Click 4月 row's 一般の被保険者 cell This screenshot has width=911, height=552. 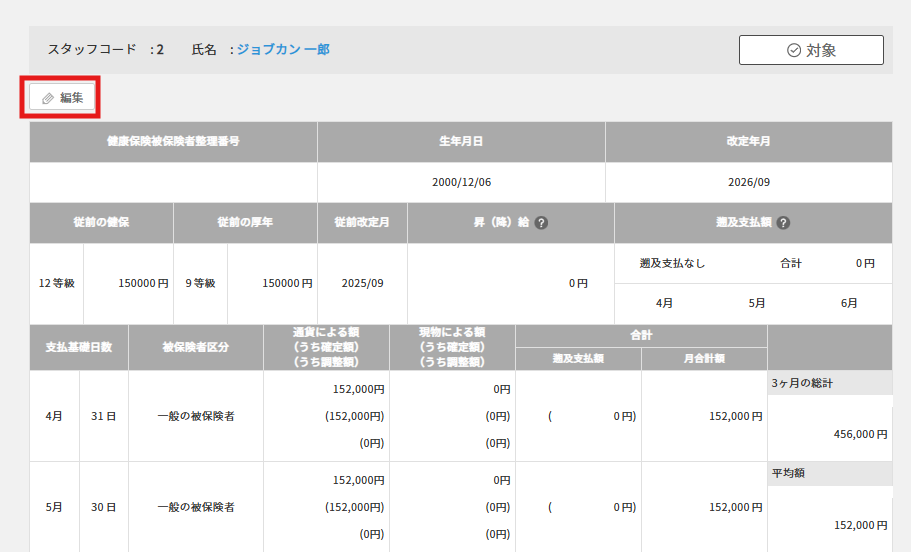coord(196,416)
